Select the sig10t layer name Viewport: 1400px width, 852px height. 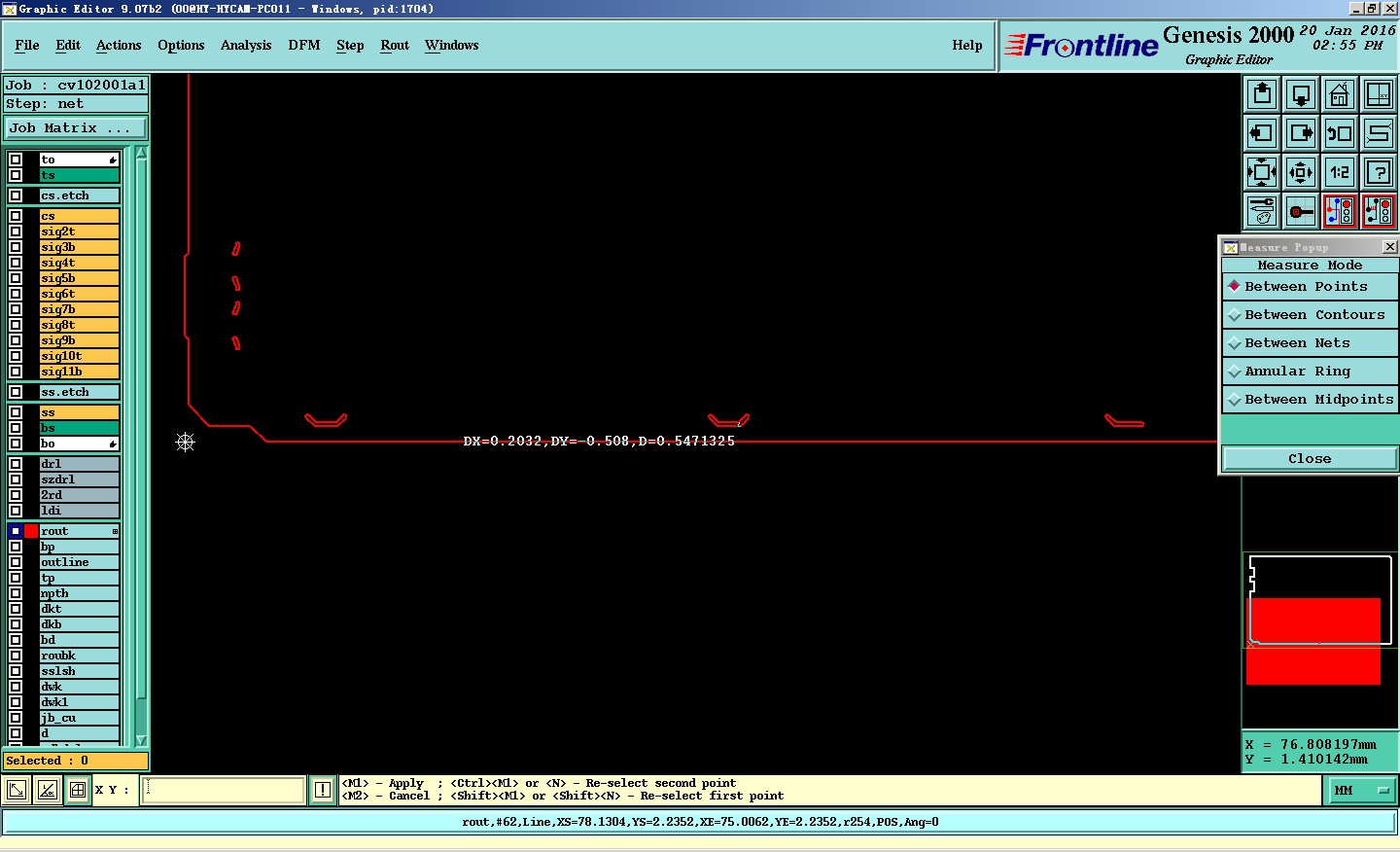(x=79, y=356)
